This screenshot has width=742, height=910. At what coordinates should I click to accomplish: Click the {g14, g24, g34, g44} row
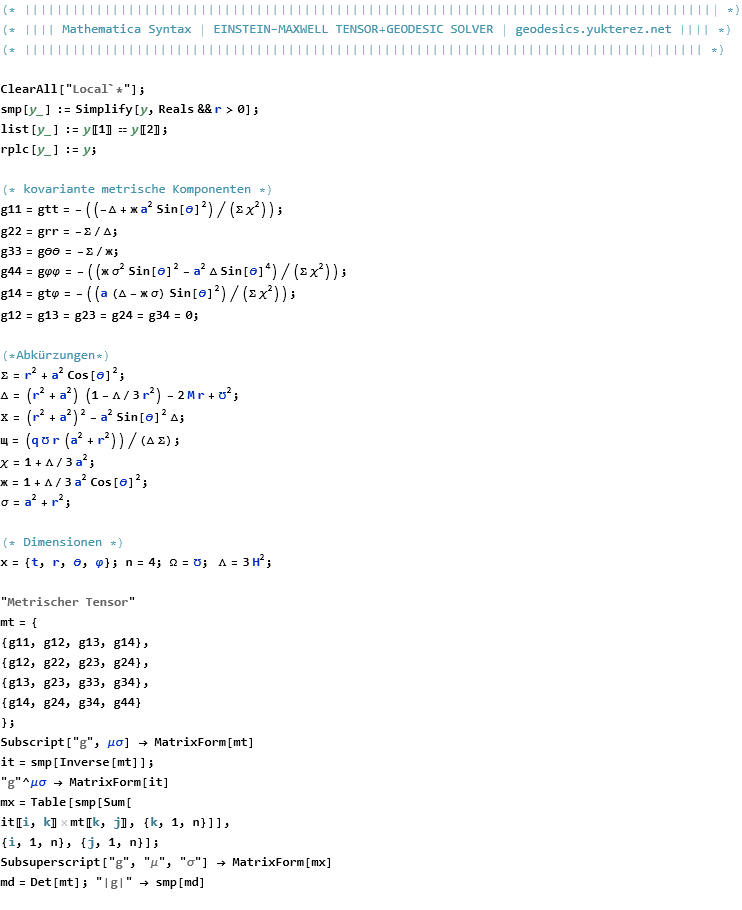click(71, 702)
